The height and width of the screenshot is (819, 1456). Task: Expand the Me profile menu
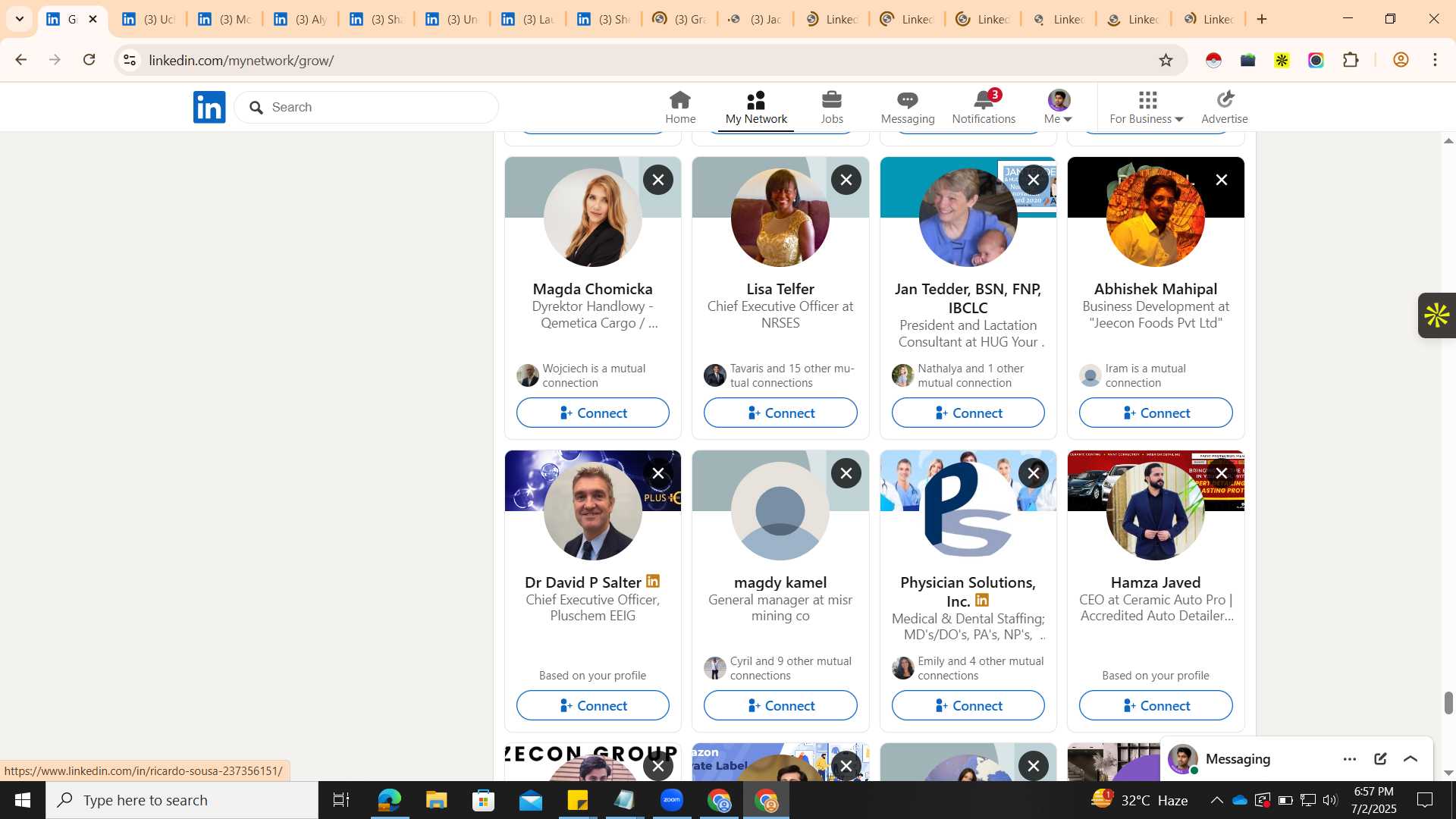tap(1059, 107)
